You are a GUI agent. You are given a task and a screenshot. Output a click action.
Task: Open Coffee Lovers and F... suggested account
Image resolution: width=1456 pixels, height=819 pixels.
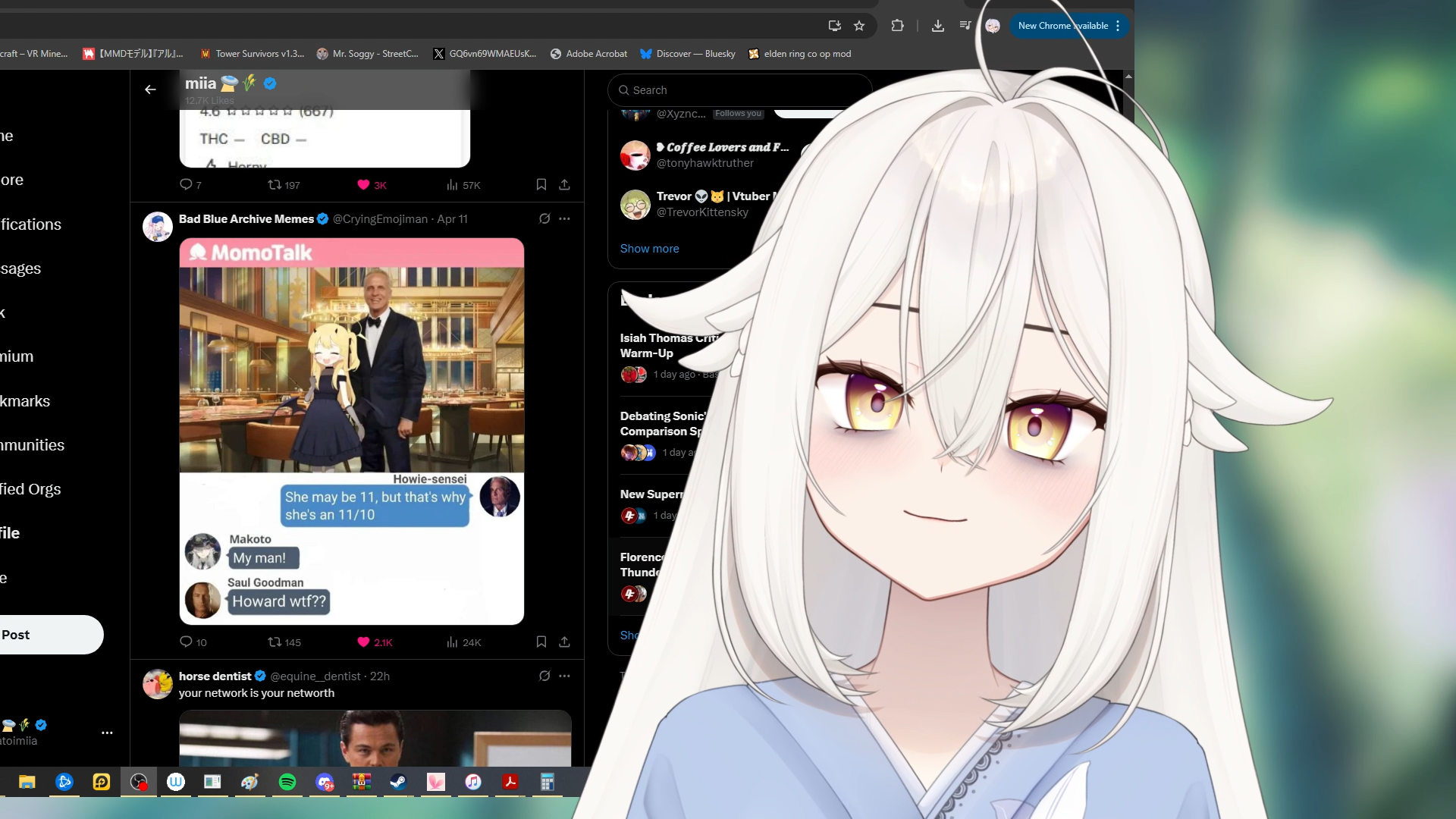[x=720, y=155]
